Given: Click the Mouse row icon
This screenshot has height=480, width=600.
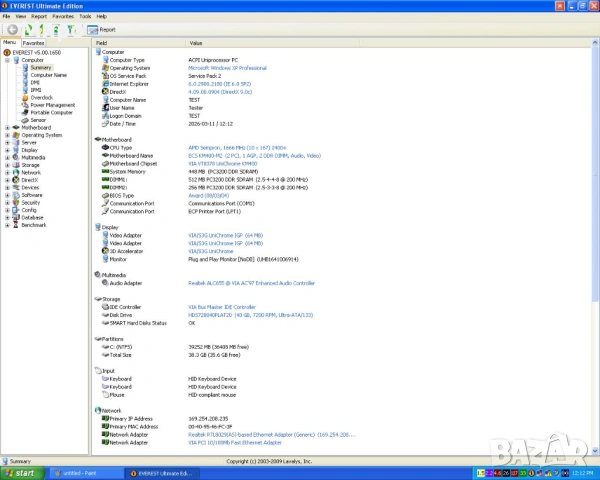Looking at the screenshot, I should click(x=106, y=395).
